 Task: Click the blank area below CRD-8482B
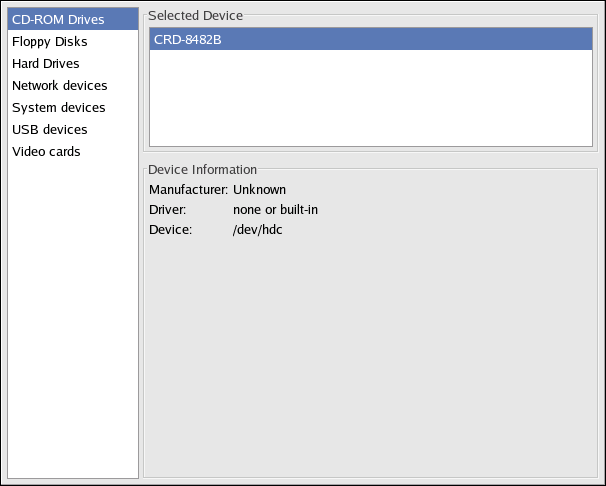pyautogui.click(x=371, y=100)
